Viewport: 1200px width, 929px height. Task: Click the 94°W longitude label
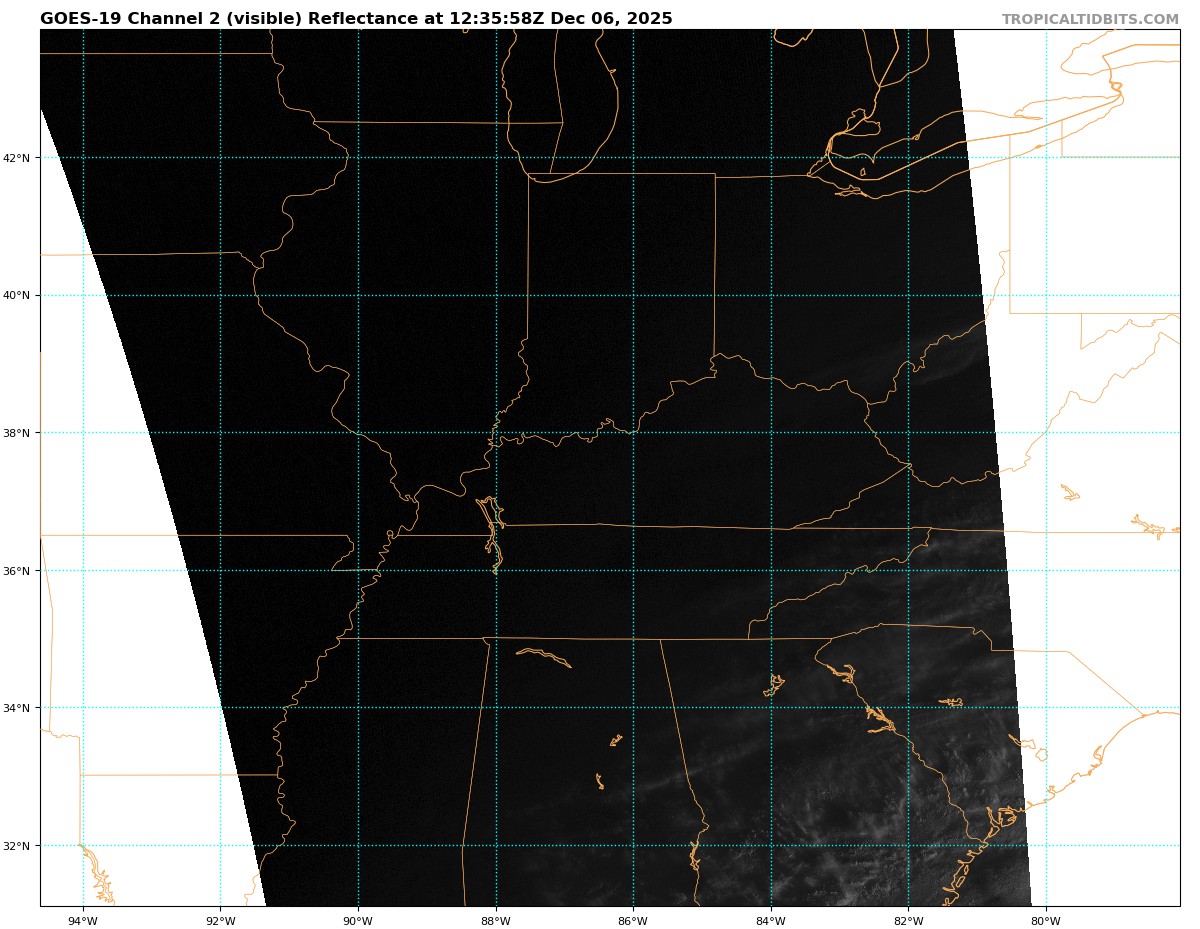coord(83,921)
